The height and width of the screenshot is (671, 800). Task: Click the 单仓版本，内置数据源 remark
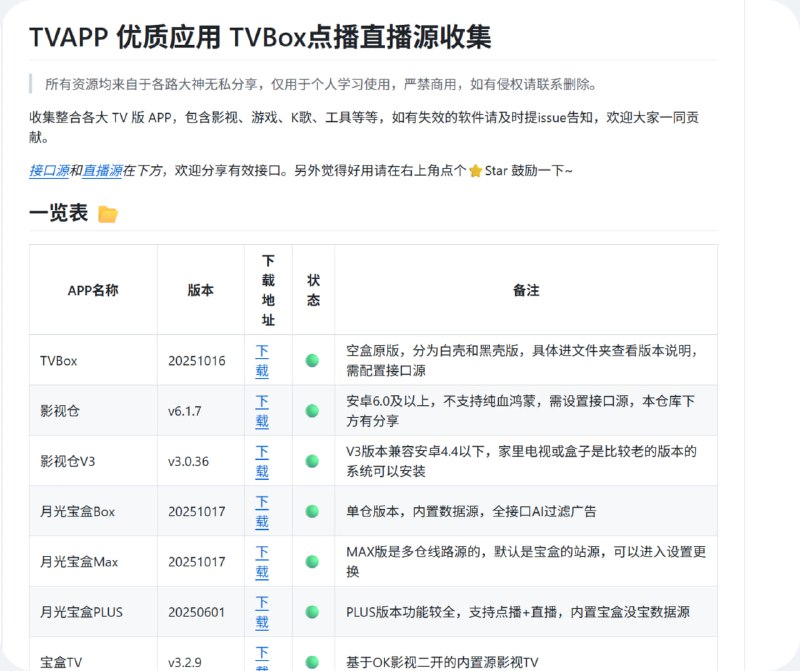[x=471, y=511]
